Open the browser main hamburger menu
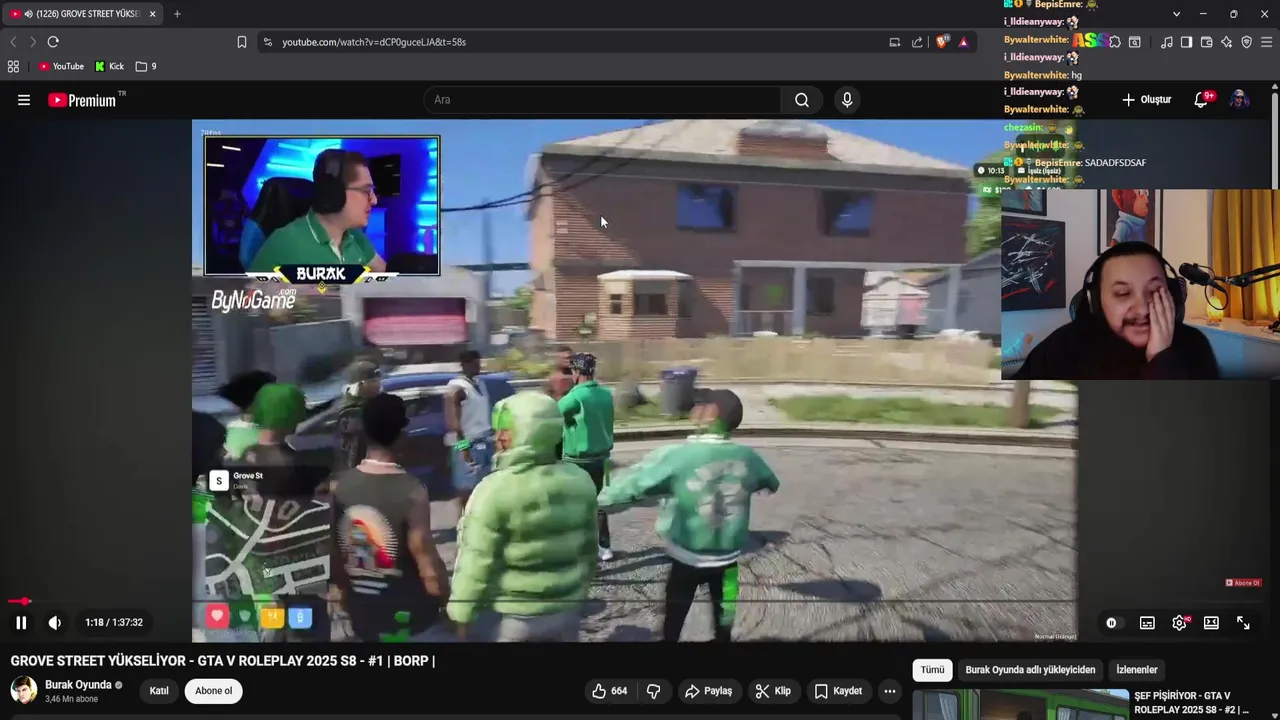1280x720 pixels. point(1267,42)
